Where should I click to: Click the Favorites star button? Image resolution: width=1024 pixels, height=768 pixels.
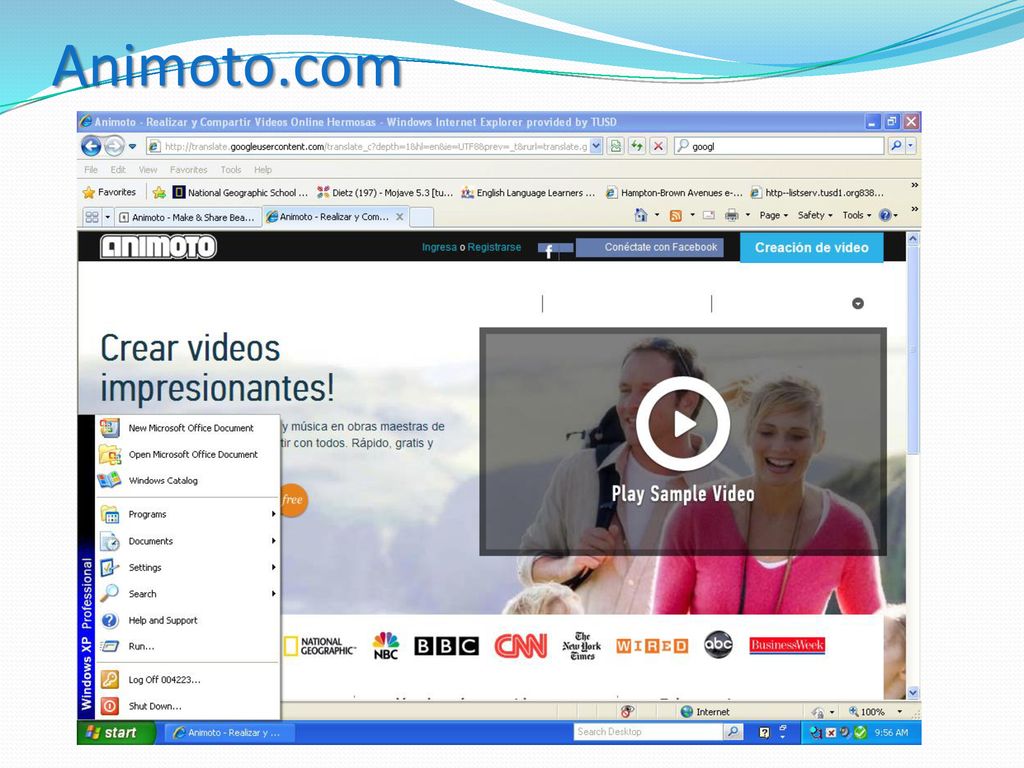tap(109, 192)
